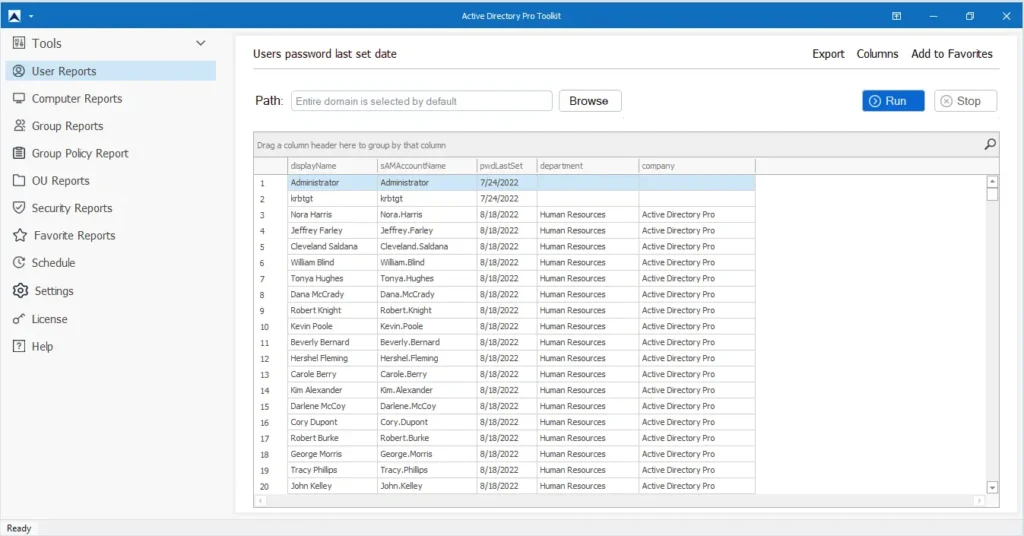
Task: Add this report to Favorites
Action: click(952, 54)
